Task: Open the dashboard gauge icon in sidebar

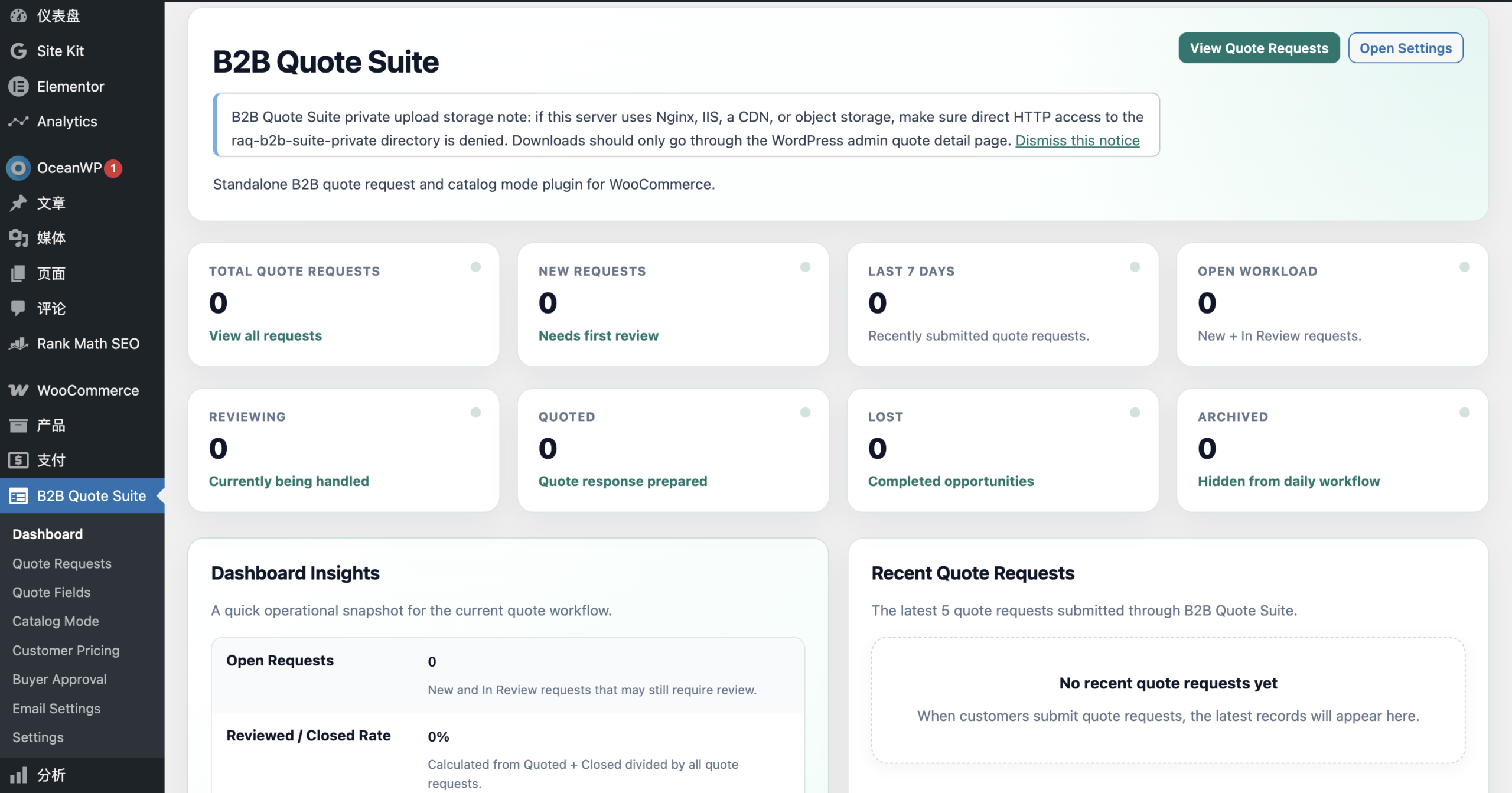Action: click(x=18, y=15)
